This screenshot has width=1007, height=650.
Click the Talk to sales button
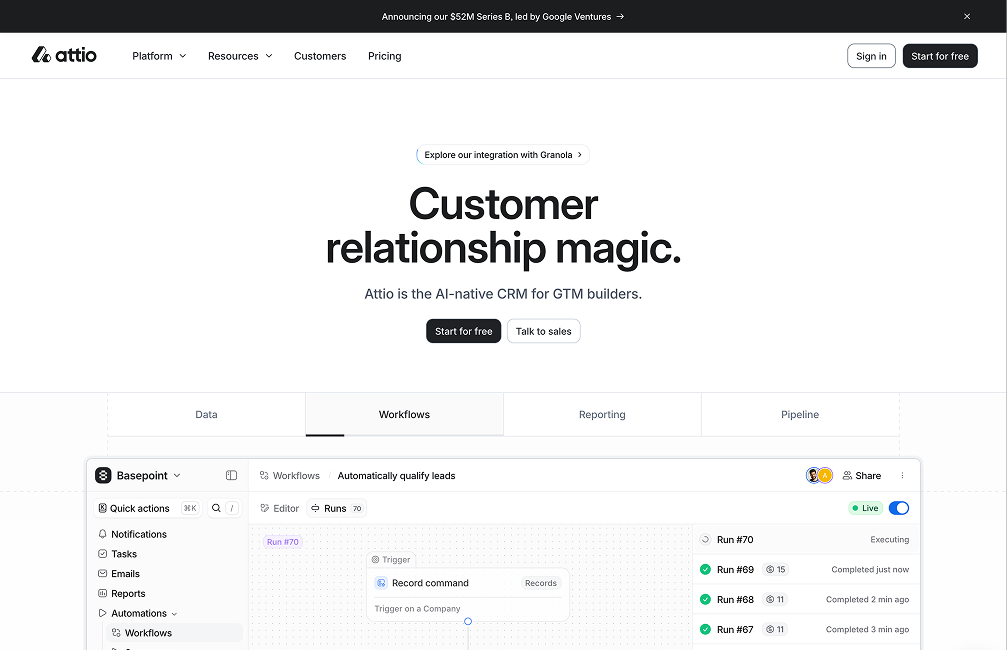[543, 331]
